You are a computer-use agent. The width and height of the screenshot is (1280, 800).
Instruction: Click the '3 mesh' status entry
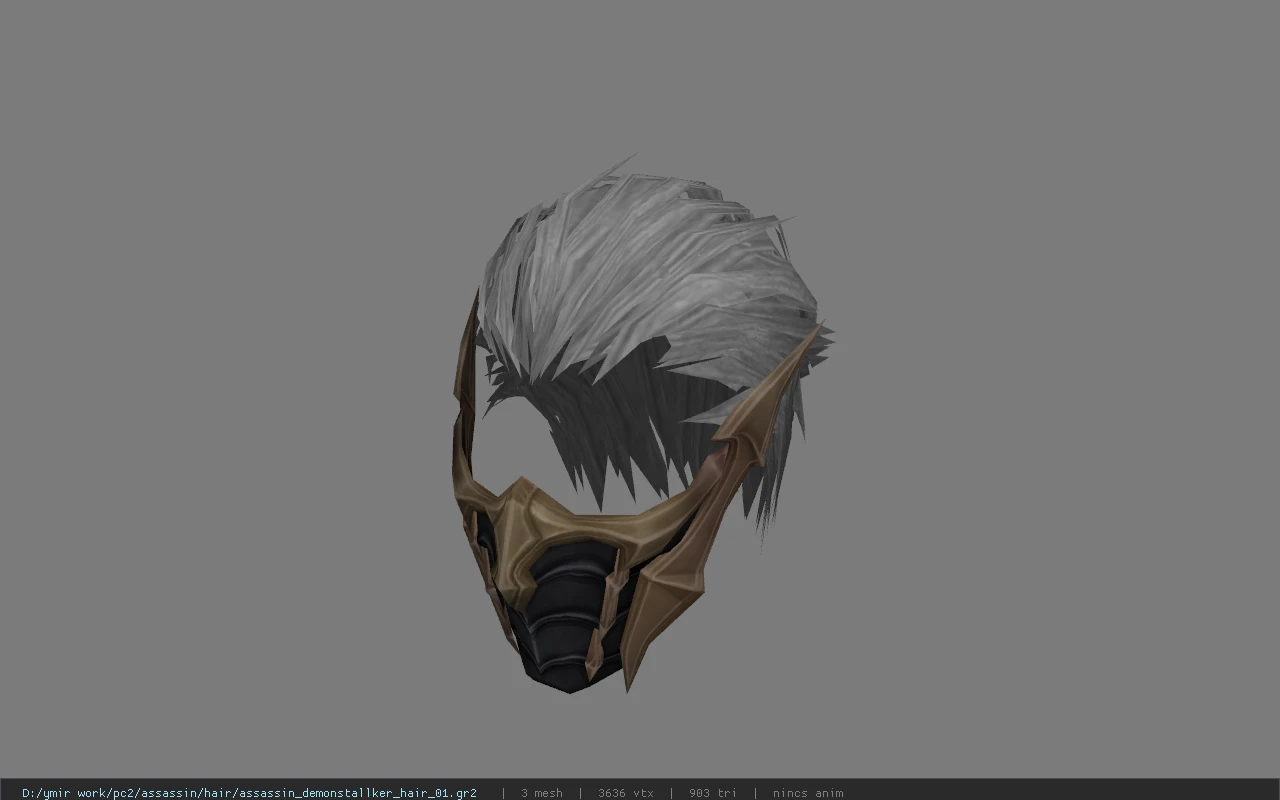(542, 793)
